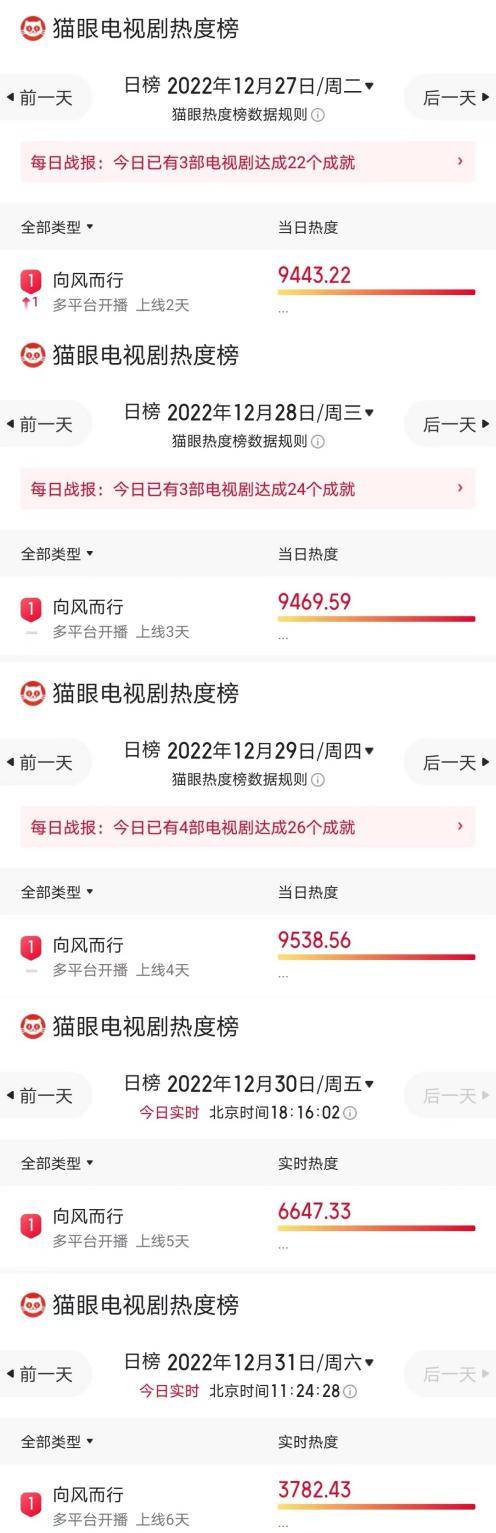Open the info icon beside the Dec 28 data rules

pos(318,441)
